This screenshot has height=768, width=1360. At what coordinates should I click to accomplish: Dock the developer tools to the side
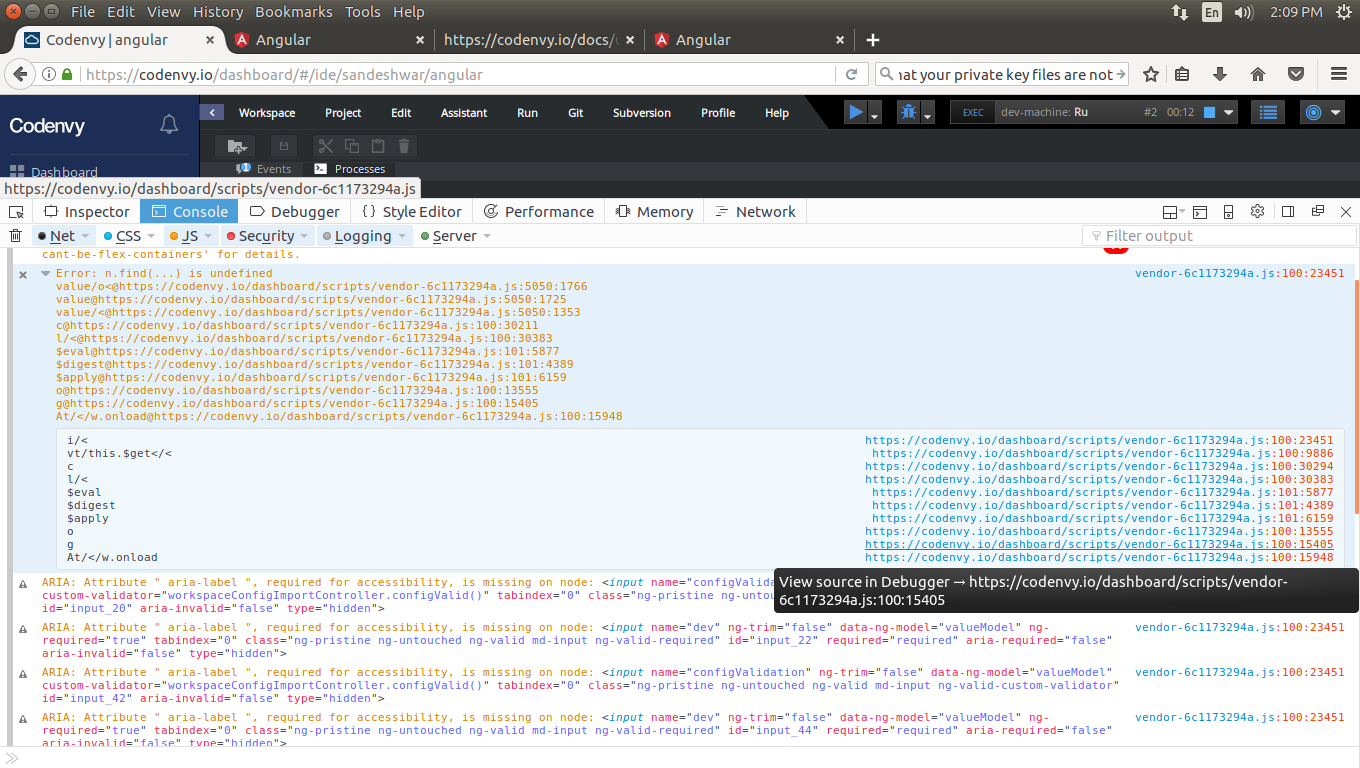[1287, 211]
